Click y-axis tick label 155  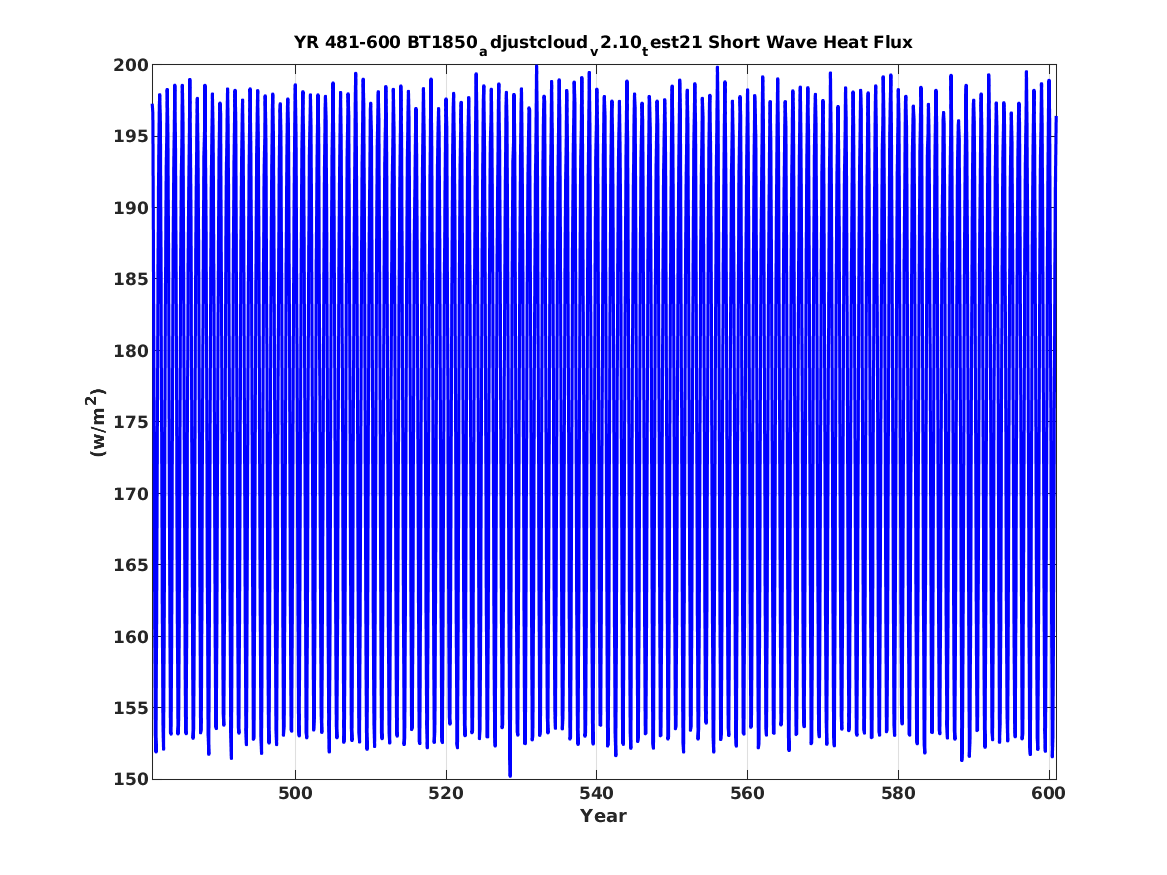[131, 708]
